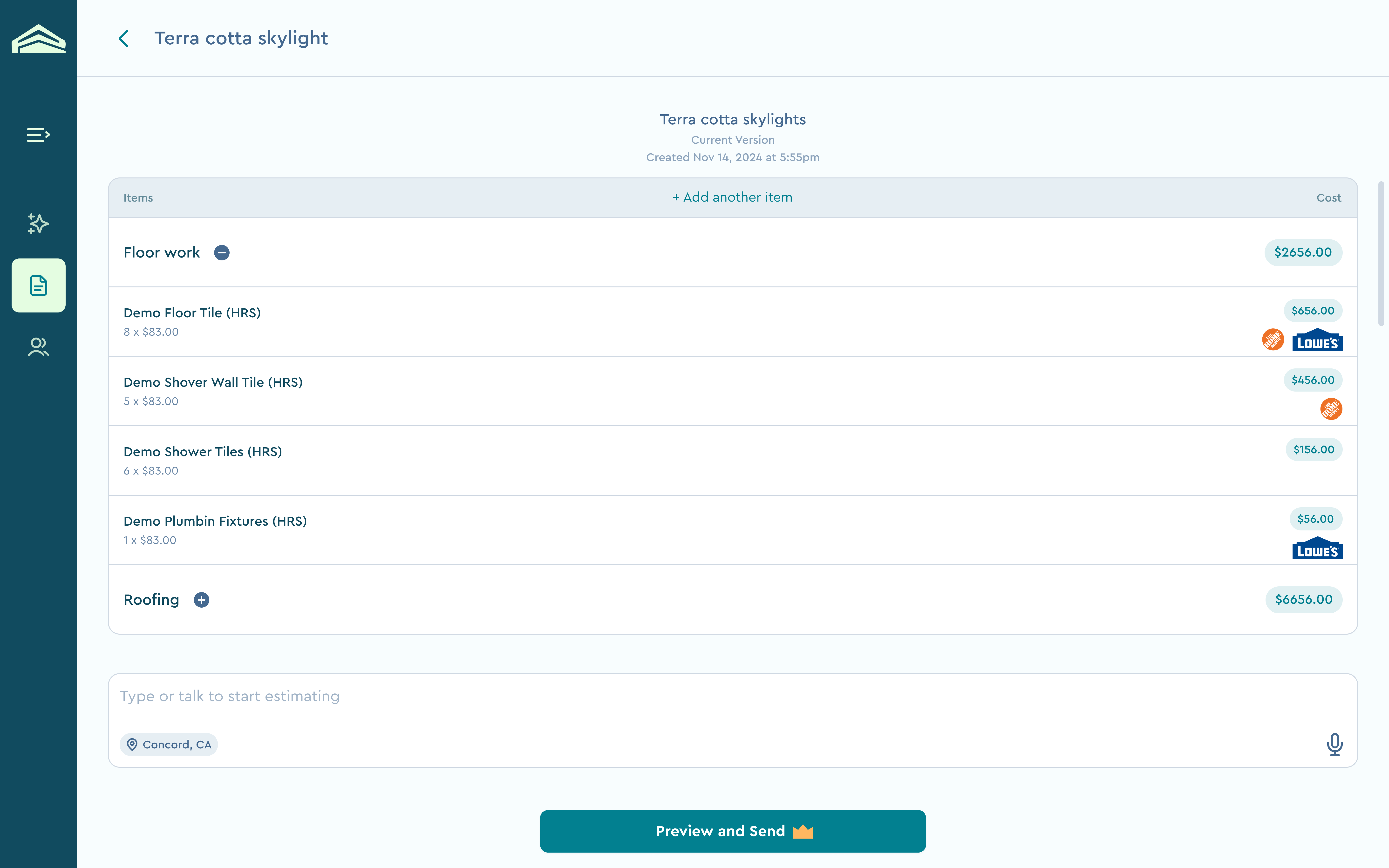Click the $156.00 cost badge
Image resolution: width=1389 pixels, height=868 pixels.
click(1314, 449)
